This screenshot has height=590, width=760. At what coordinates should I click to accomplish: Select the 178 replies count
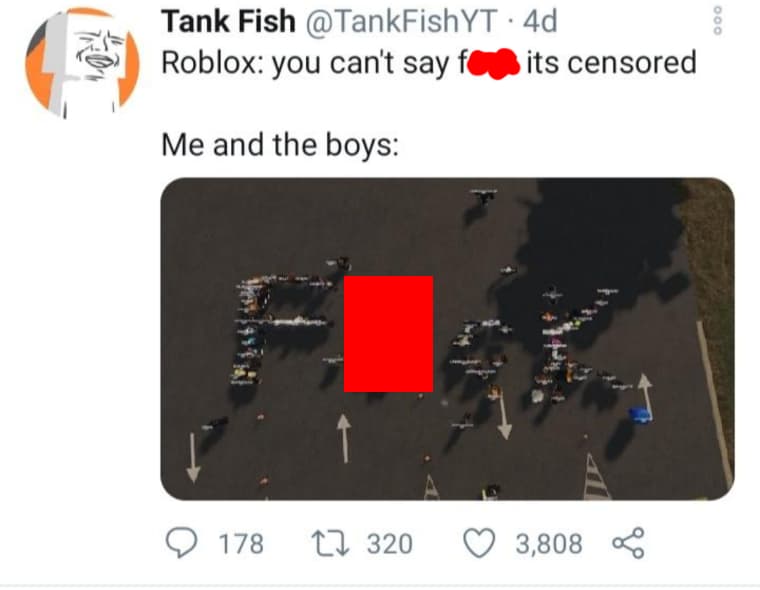point(241,543)
